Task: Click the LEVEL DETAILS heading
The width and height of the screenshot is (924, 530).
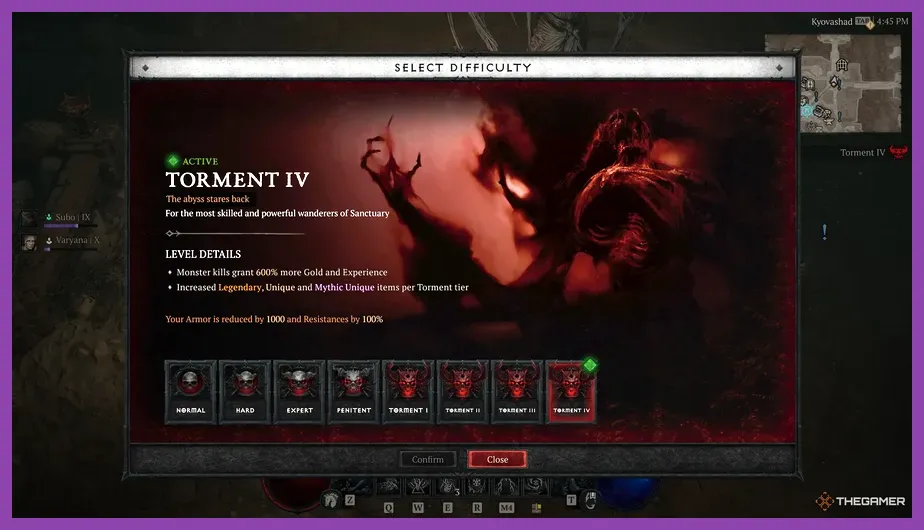Action: 203,254
